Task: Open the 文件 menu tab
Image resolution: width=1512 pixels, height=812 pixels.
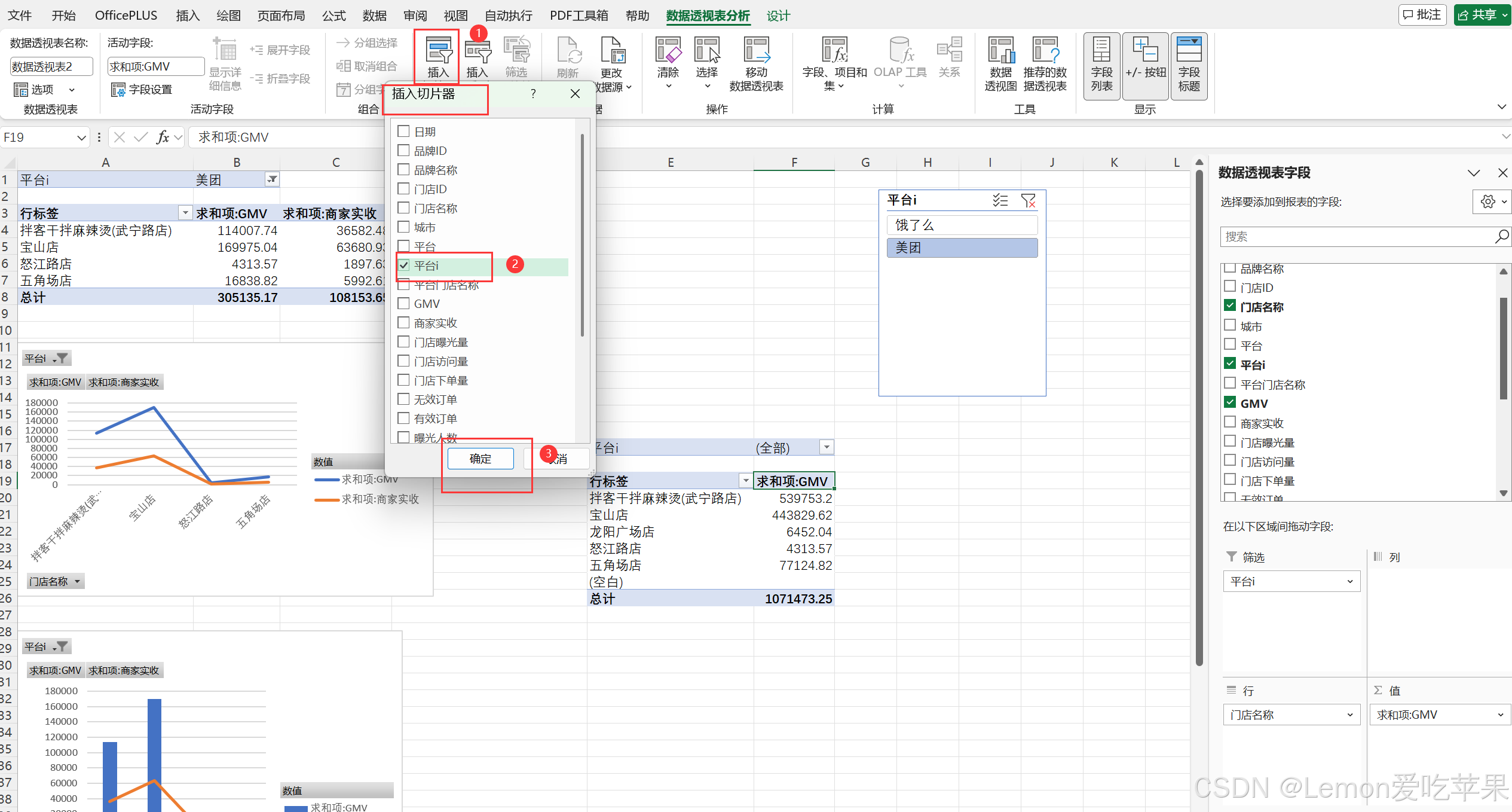Action: tap(20, 15)
